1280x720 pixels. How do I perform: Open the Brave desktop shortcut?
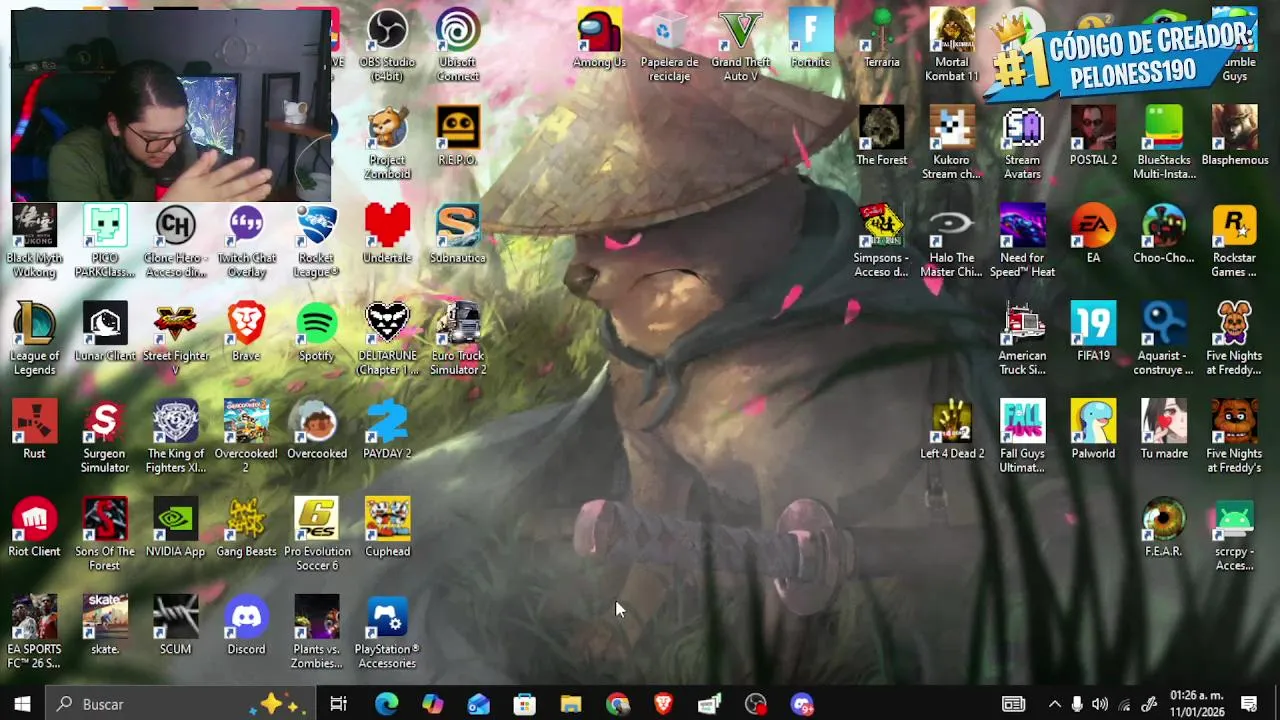[x=246, y=324]
